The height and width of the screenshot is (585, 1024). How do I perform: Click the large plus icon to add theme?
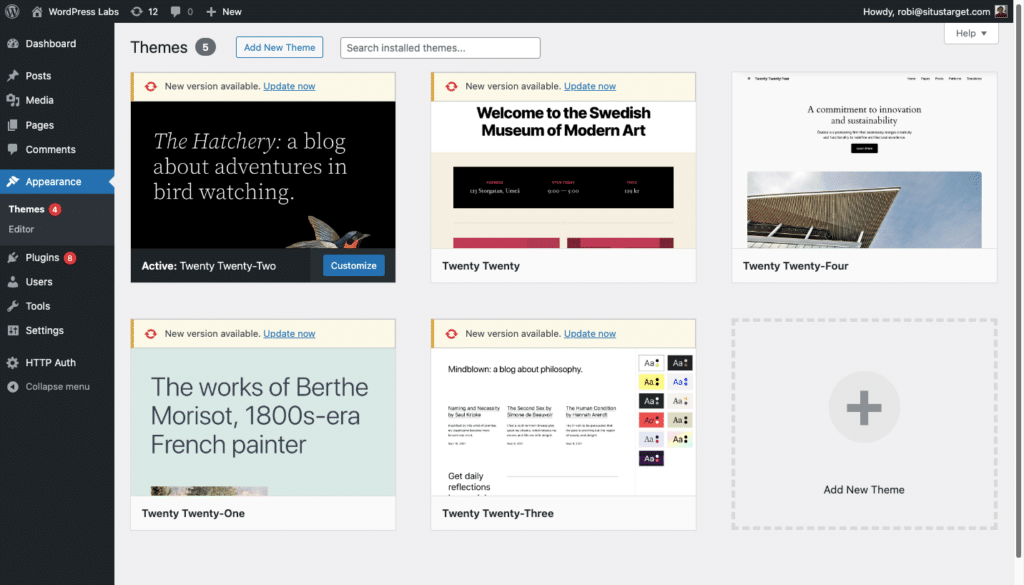click(x=864, y=407)
